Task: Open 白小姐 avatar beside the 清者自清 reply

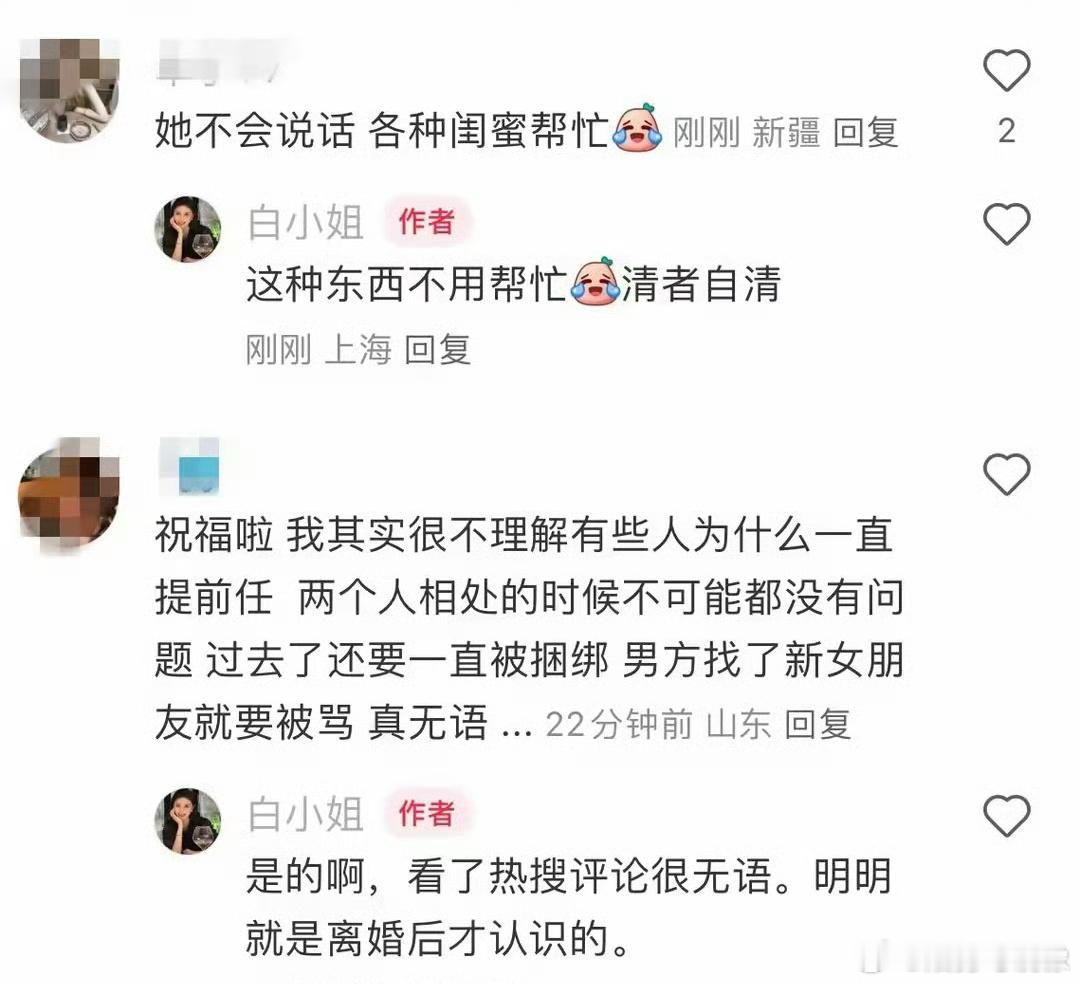Action: click(187, 229)
